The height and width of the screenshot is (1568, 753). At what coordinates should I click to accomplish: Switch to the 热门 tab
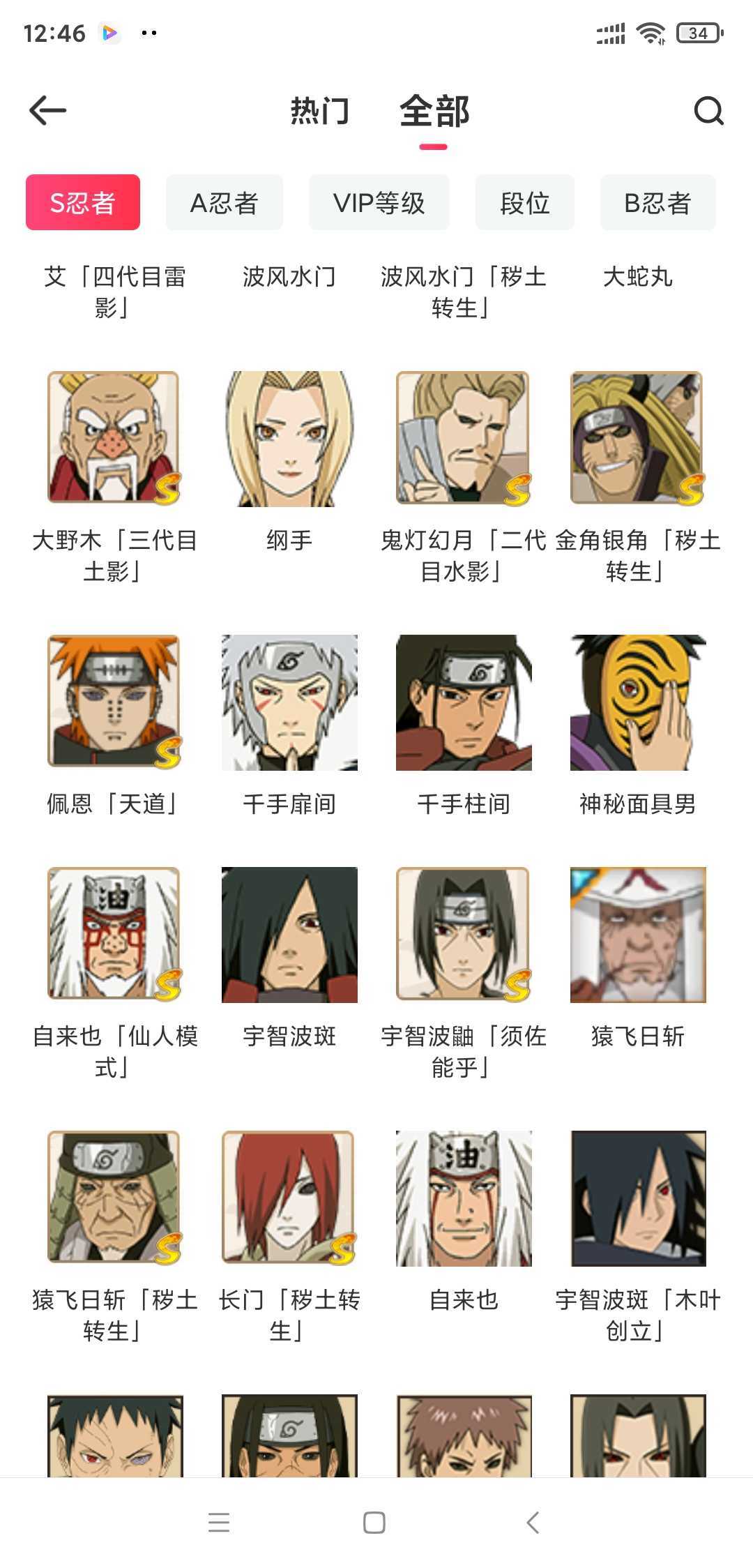click(x=320, y=111)
